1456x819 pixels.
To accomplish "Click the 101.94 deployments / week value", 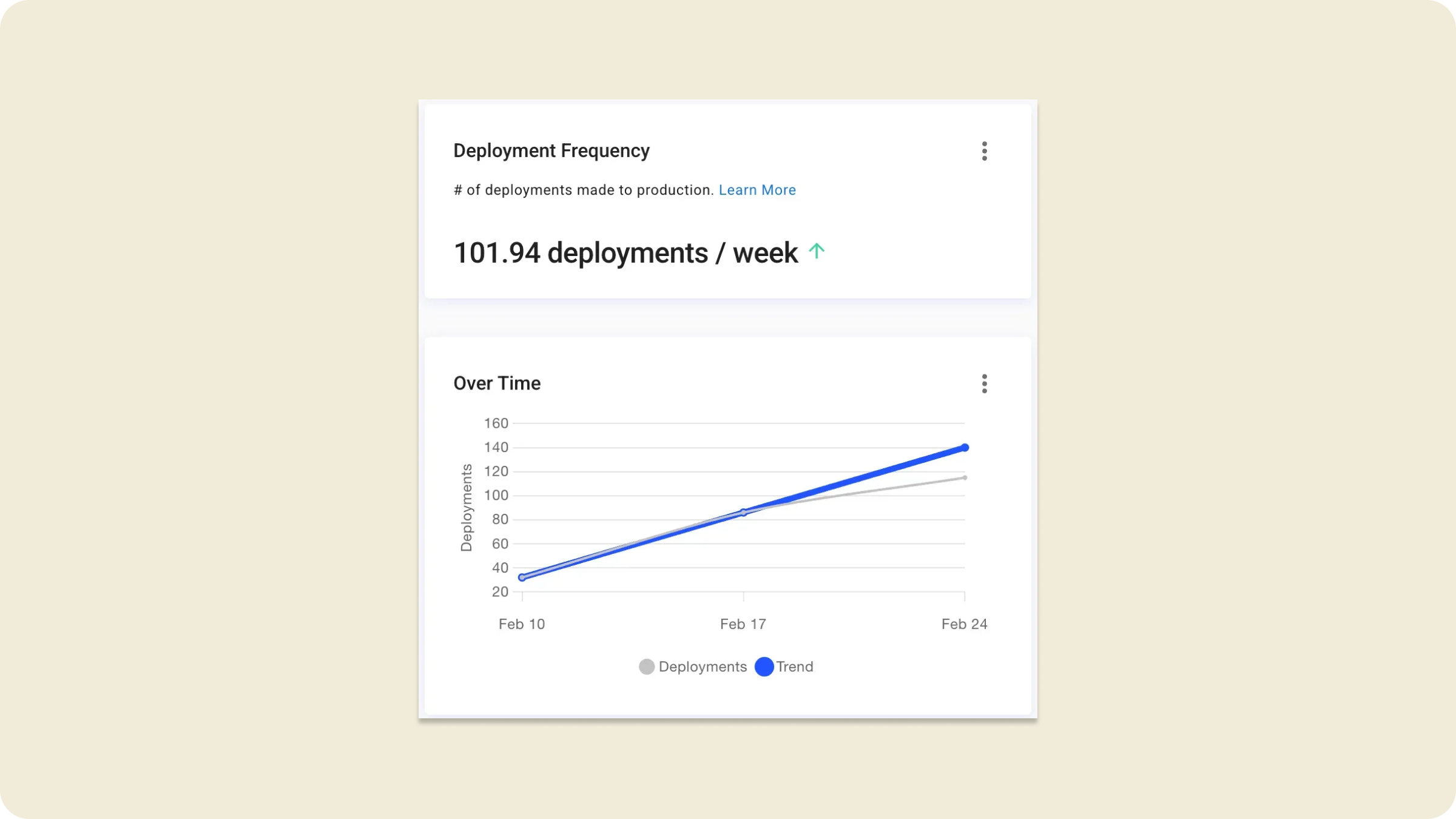I will point(625,253).
